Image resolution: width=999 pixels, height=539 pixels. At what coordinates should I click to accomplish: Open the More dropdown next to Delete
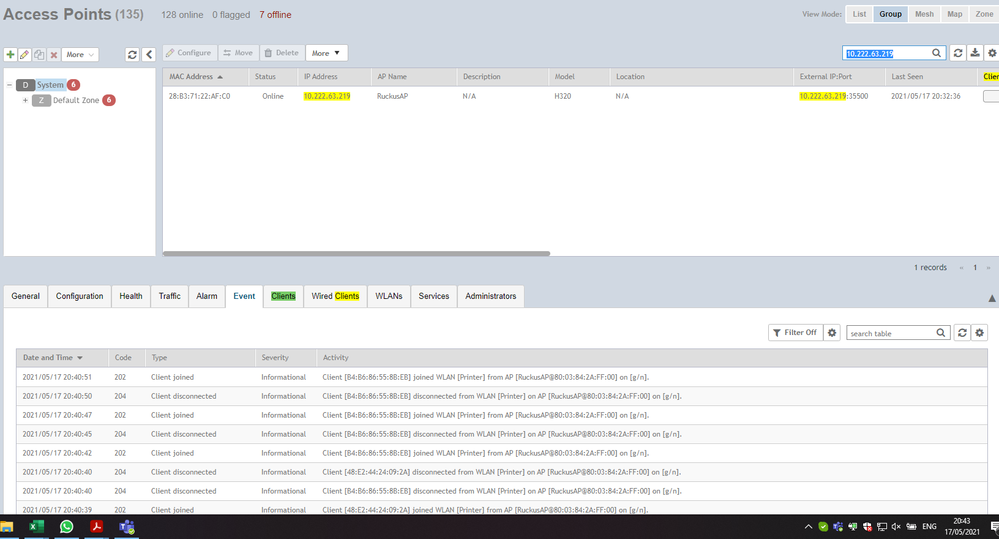coord(326,53)
